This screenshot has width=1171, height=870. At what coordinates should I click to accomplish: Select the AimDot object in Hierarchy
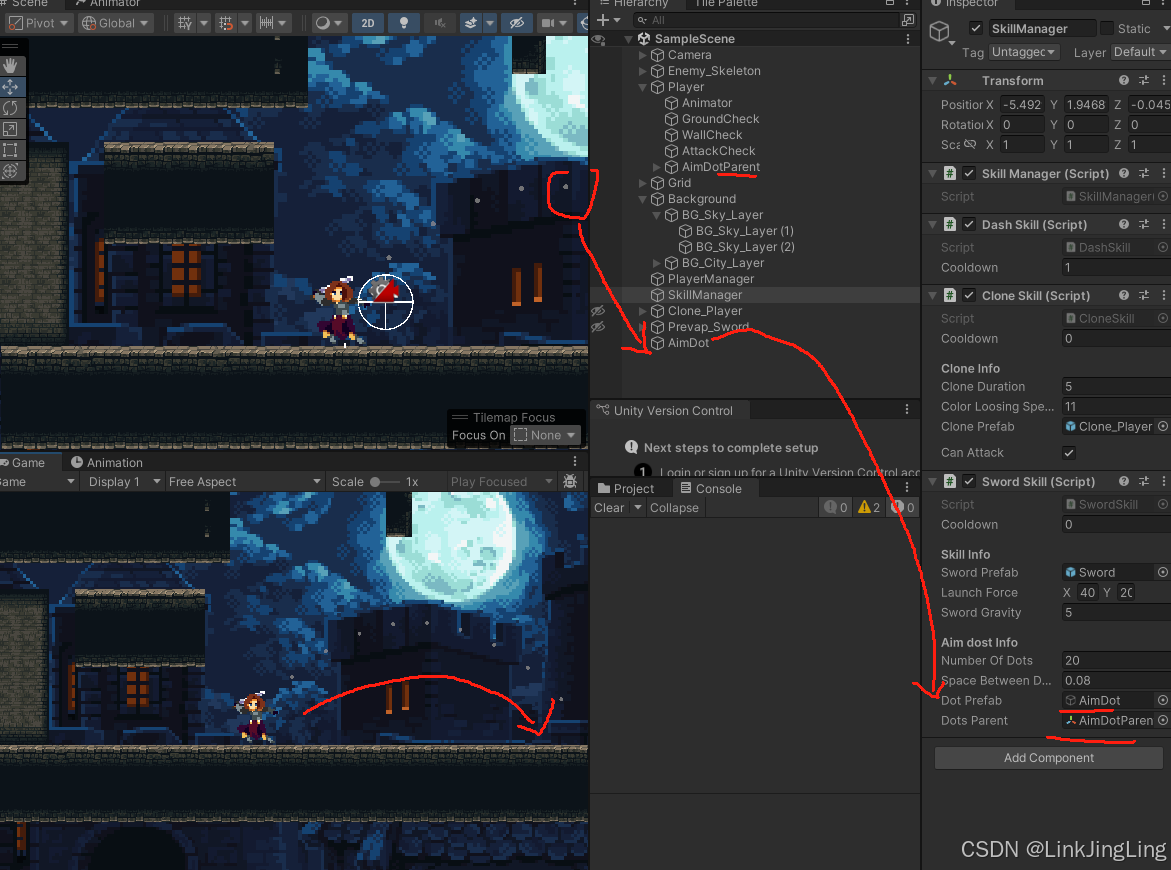[x=688, y=344]
